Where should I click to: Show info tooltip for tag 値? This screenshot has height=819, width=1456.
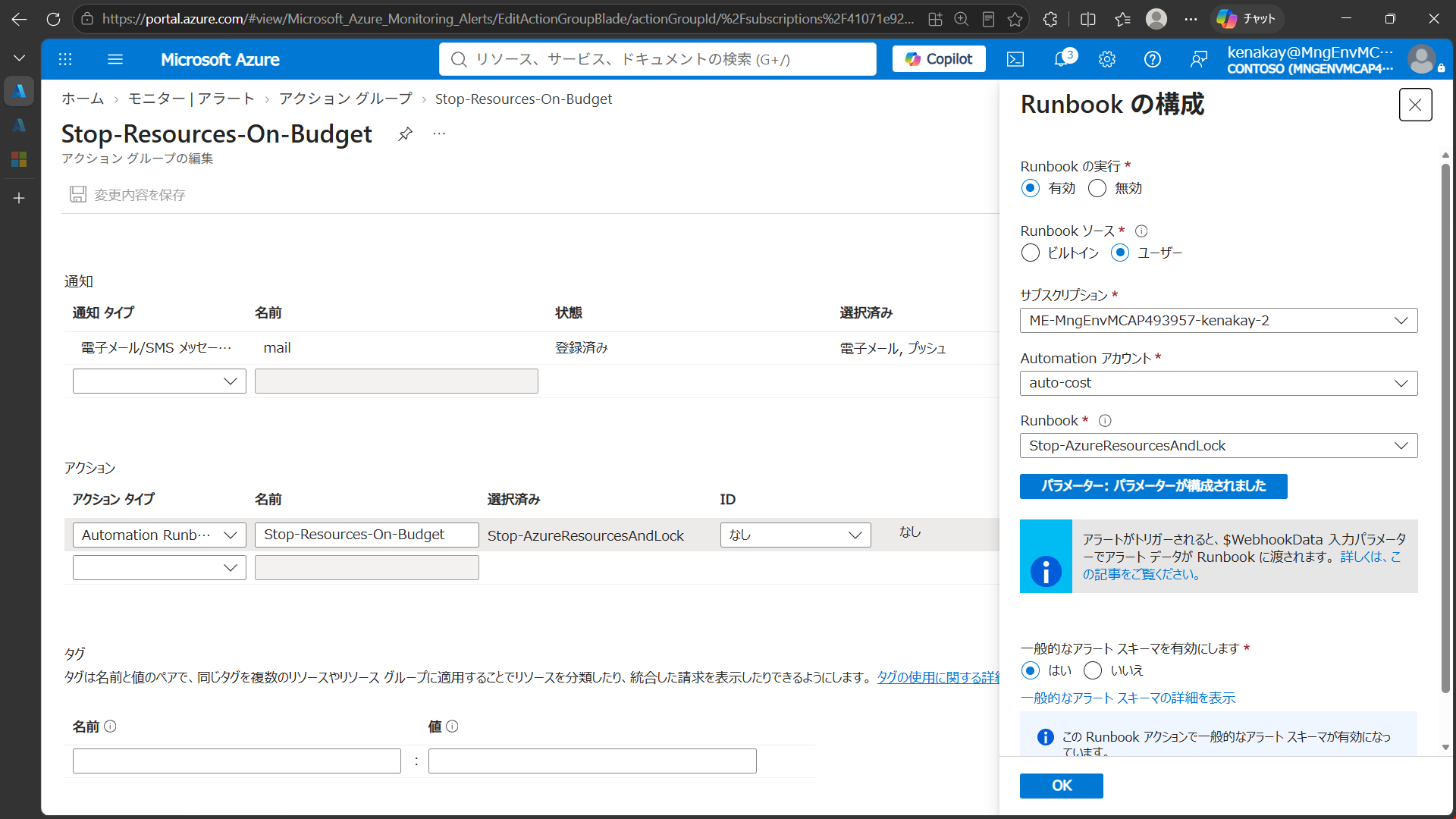pos(452,726)
